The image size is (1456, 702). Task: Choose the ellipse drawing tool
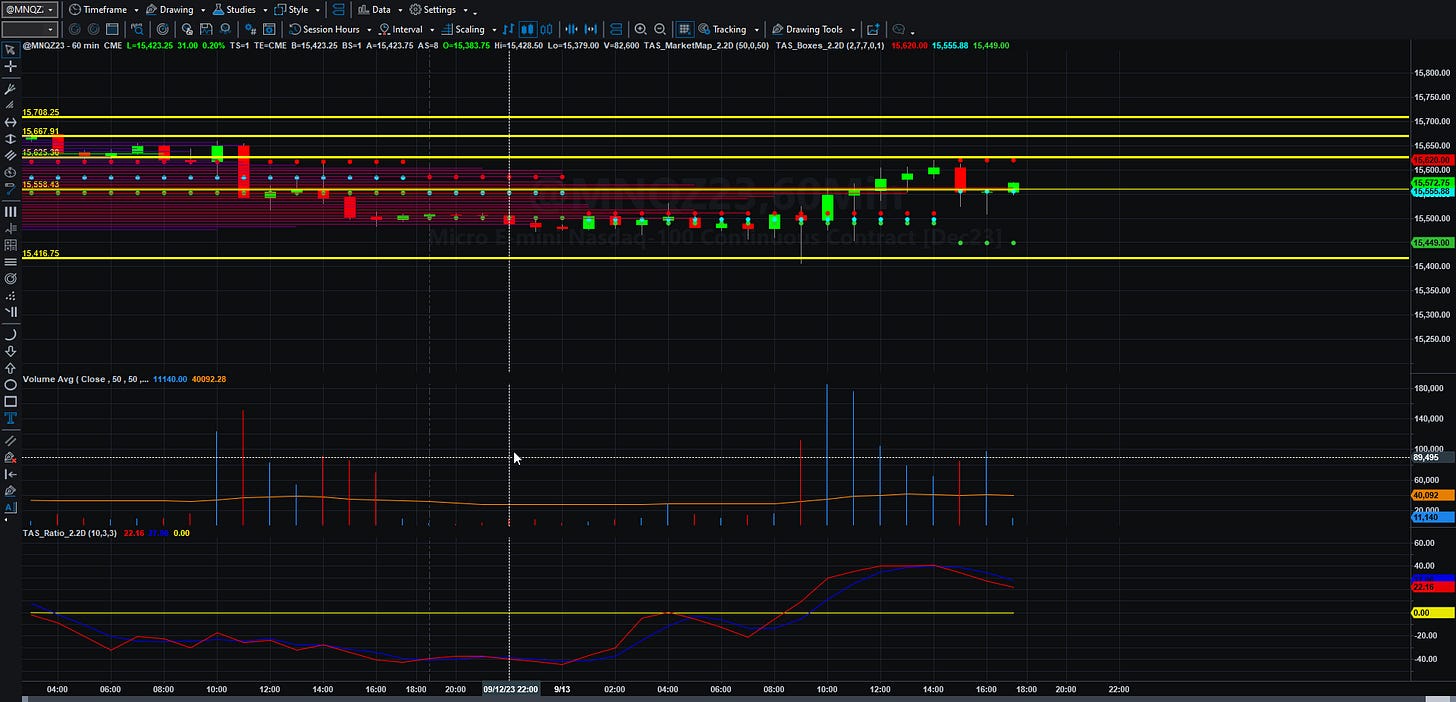pos(10,384)
